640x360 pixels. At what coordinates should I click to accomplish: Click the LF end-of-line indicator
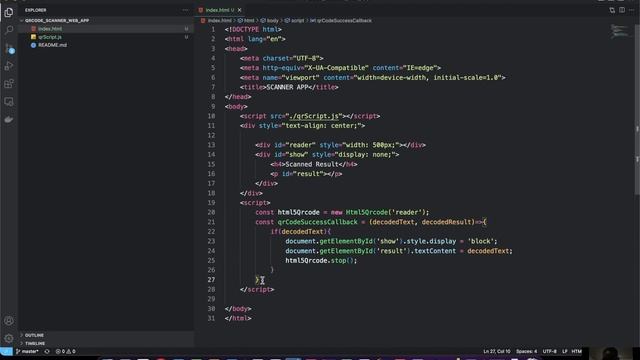[564, 351]
